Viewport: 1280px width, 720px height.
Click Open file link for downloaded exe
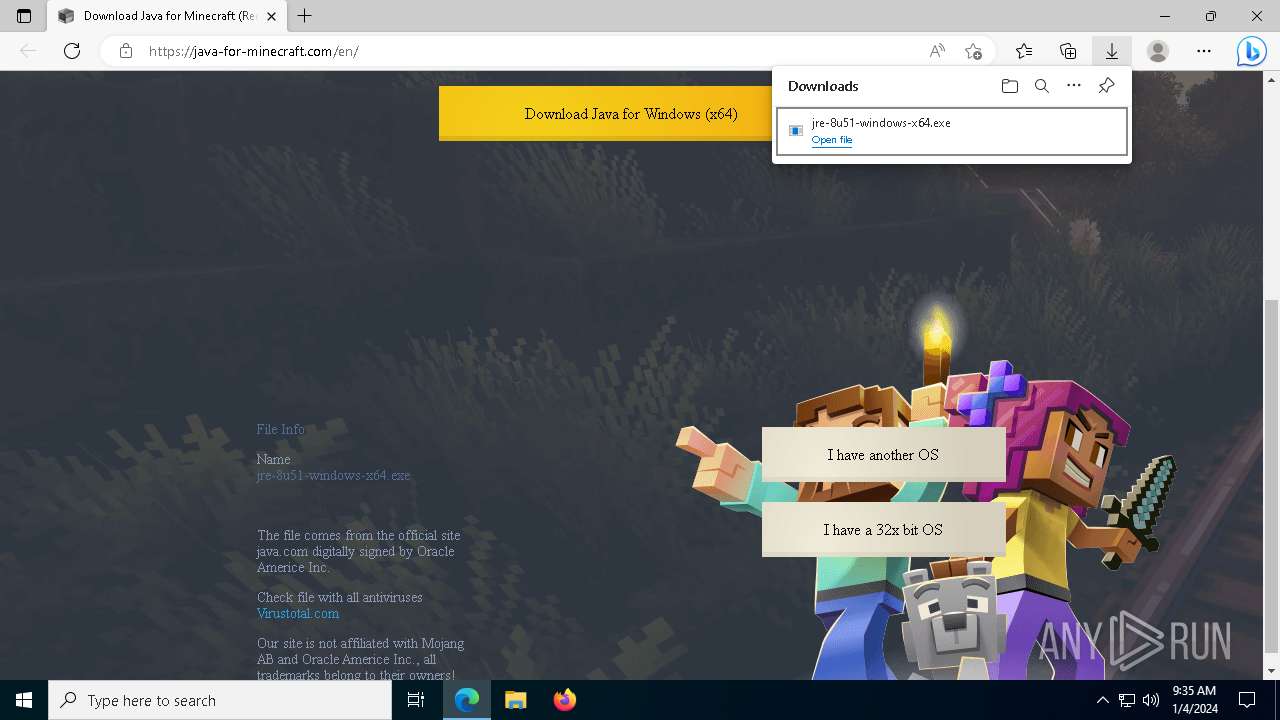[832, 140]
